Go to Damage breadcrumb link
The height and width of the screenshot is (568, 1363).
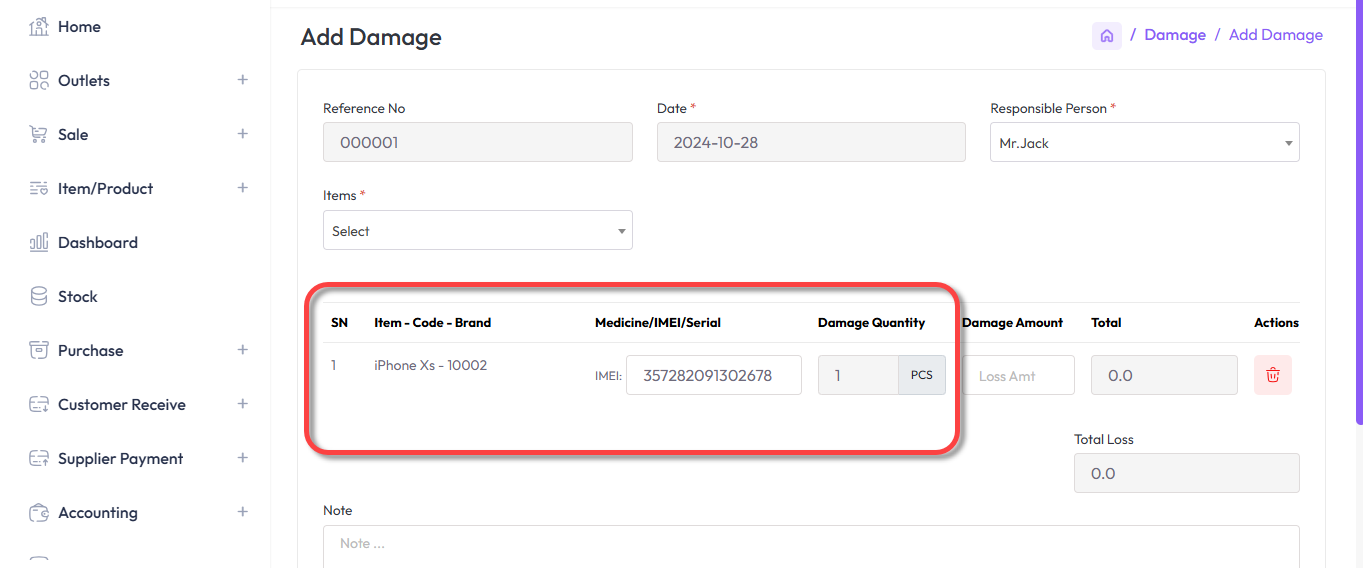click(1174, 35)
